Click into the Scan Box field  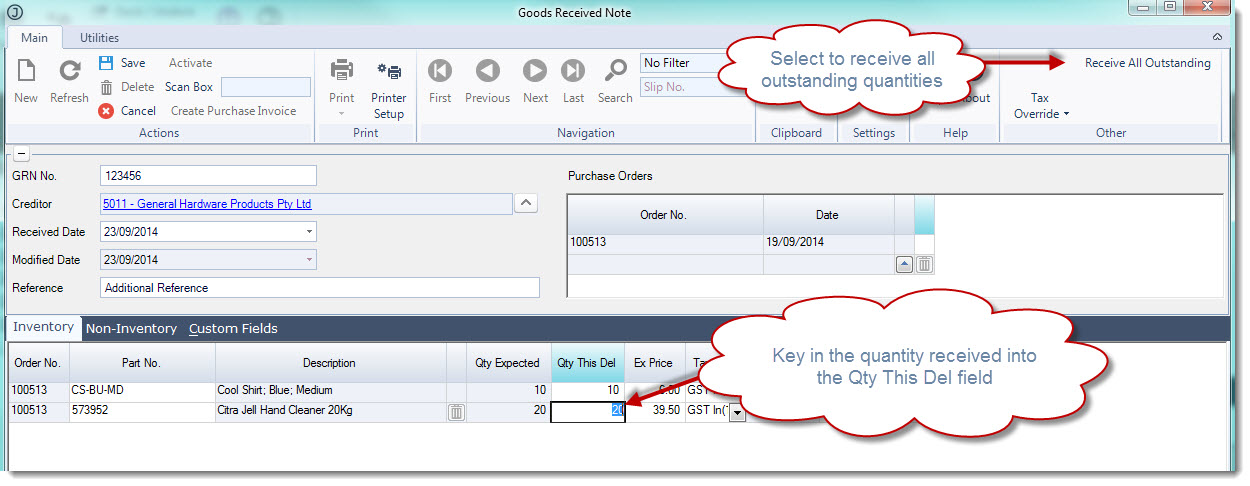(266, 87)
